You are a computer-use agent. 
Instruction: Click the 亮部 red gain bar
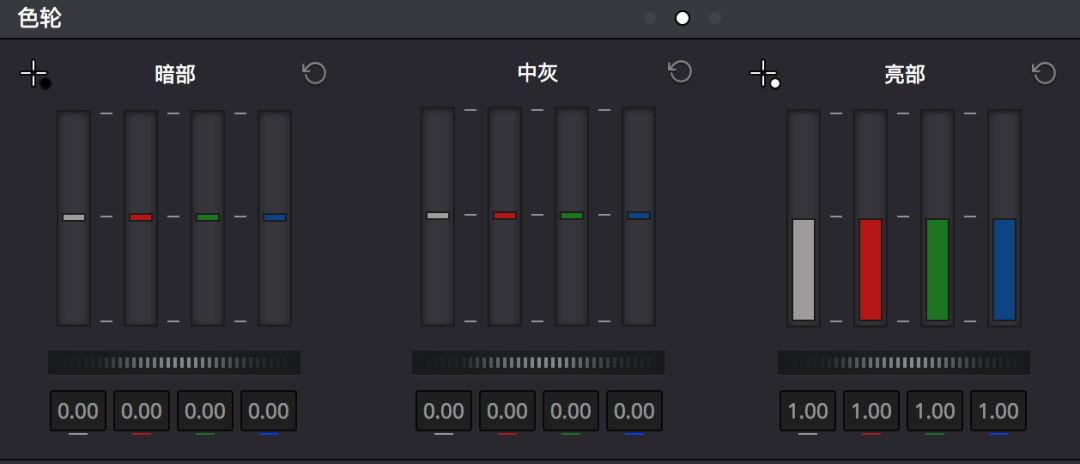871,270
